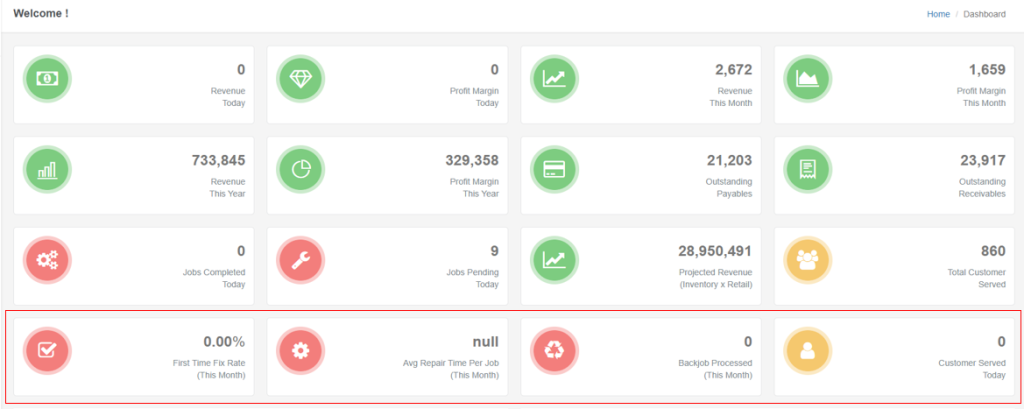The image size is (1024, 409).
Task: Click the Projected Revenue chart icon
Action: coord(554,260)
